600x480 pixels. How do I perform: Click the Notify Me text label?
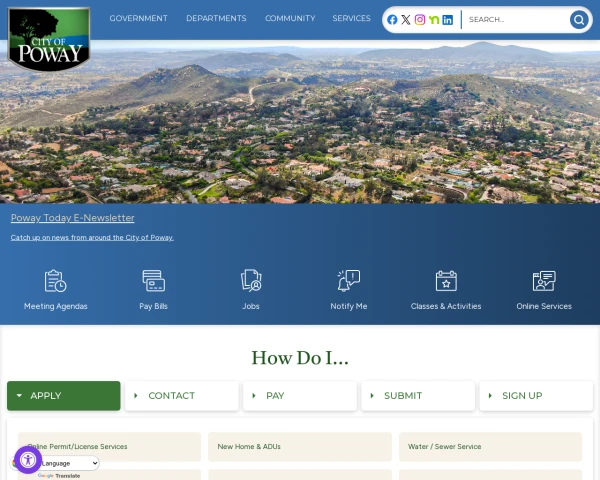click(349, 306)
